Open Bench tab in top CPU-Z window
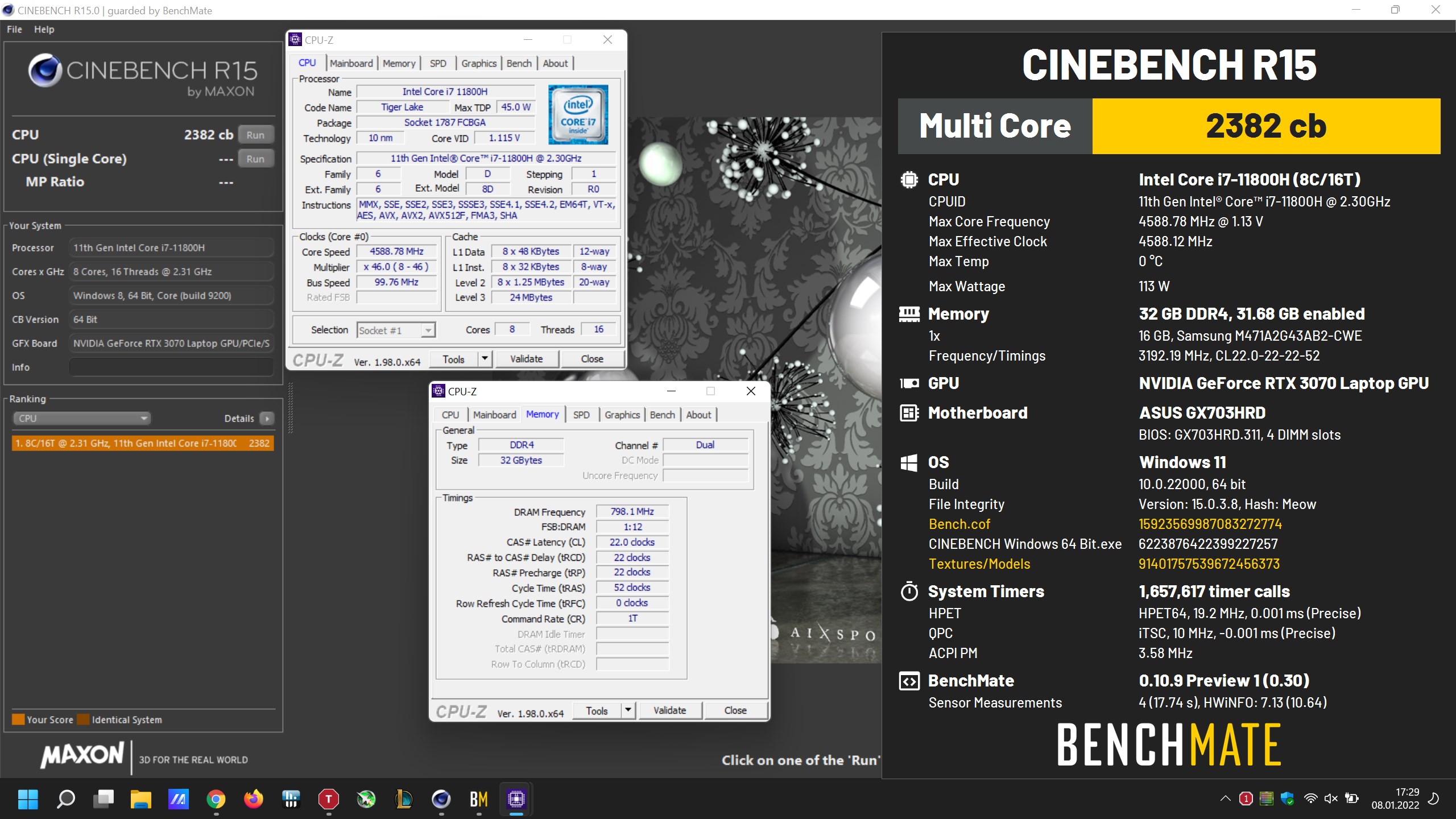The image size is (1456, 819). point(519,63)
